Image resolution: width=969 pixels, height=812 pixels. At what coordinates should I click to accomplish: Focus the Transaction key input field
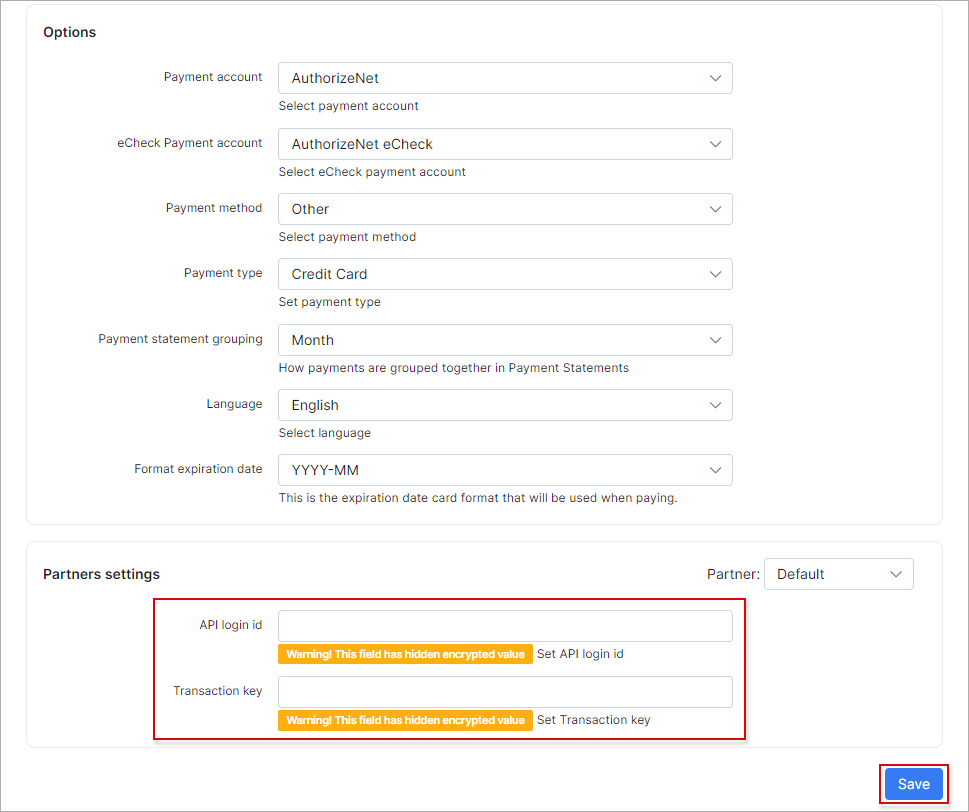click(x=505, y=691)
